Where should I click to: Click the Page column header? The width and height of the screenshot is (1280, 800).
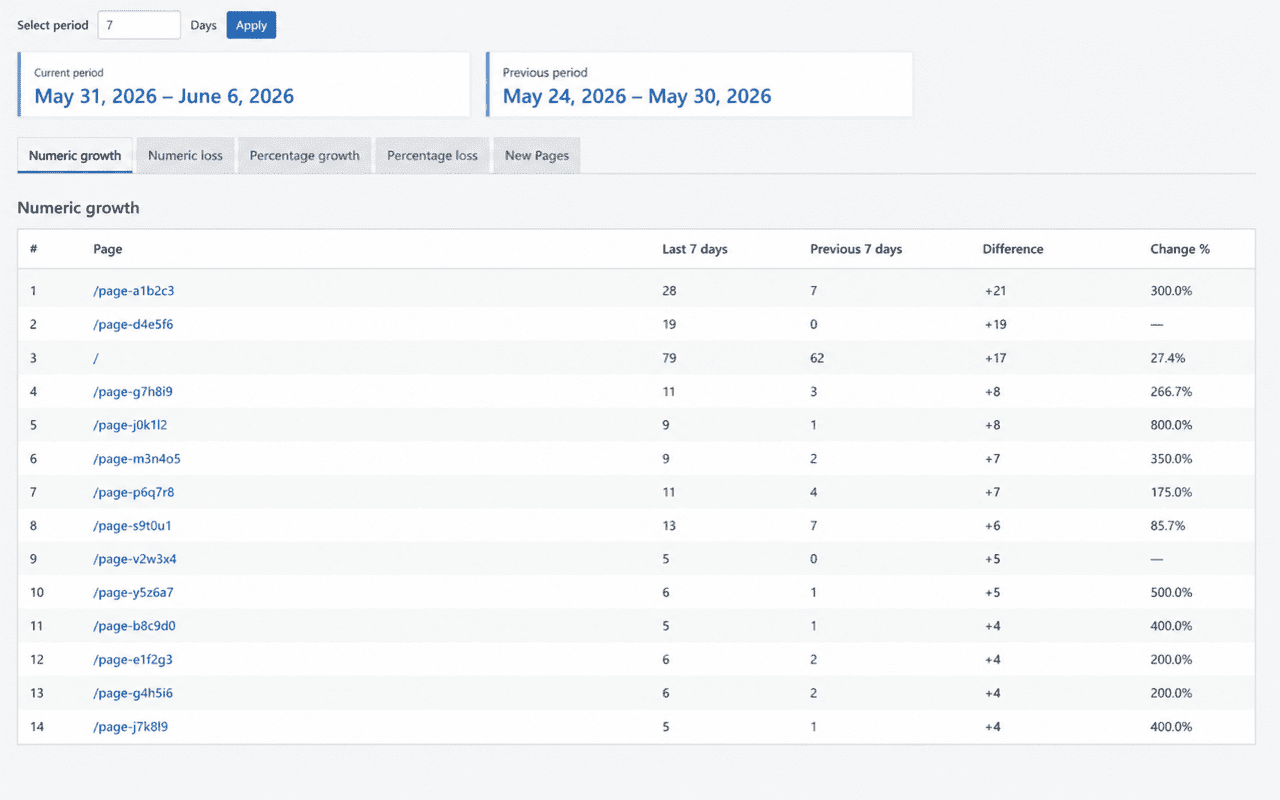(x=108, y=249)
